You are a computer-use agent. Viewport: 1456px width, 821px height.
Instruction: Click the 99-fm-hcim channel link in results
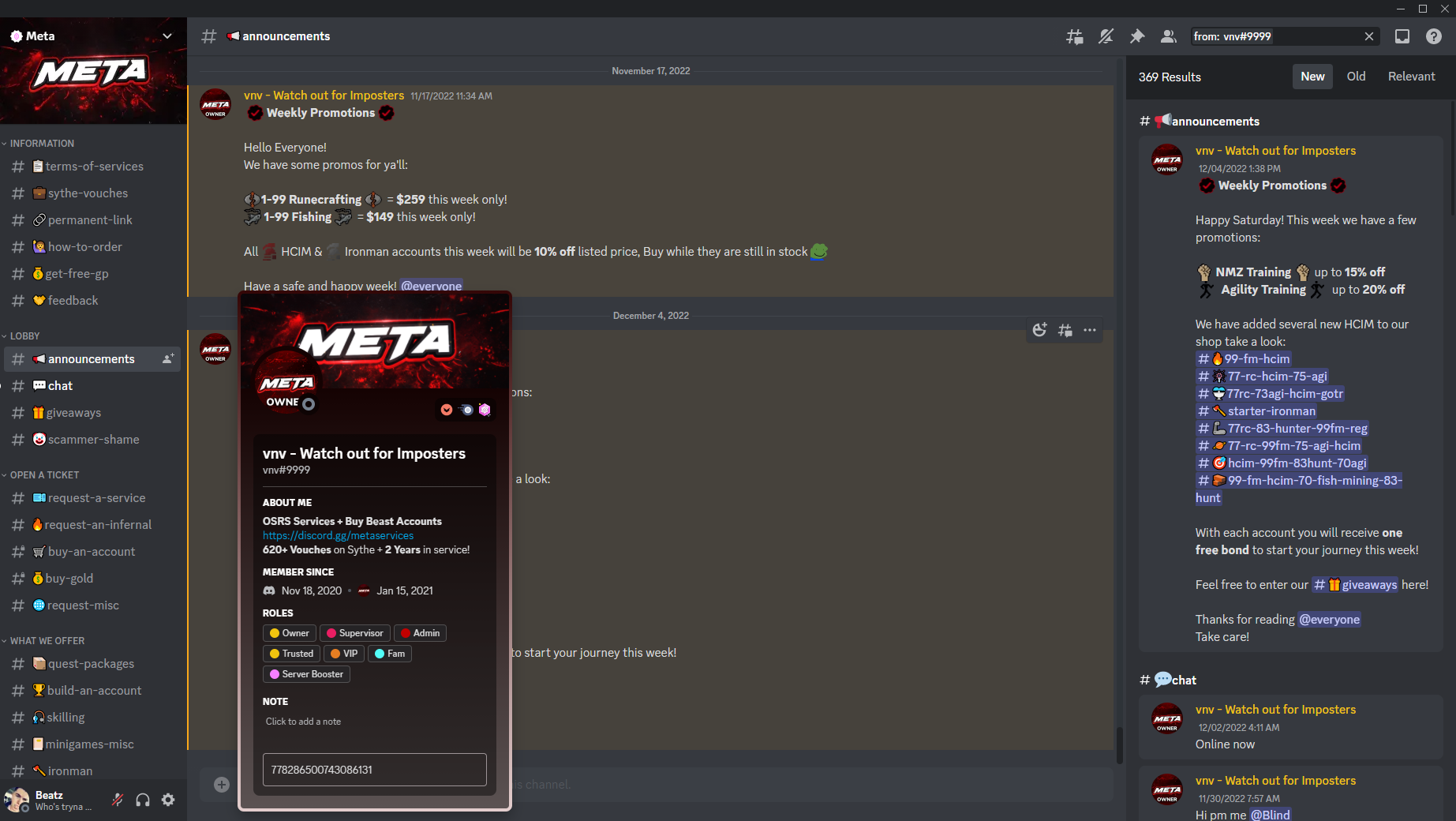point(1244,359)
